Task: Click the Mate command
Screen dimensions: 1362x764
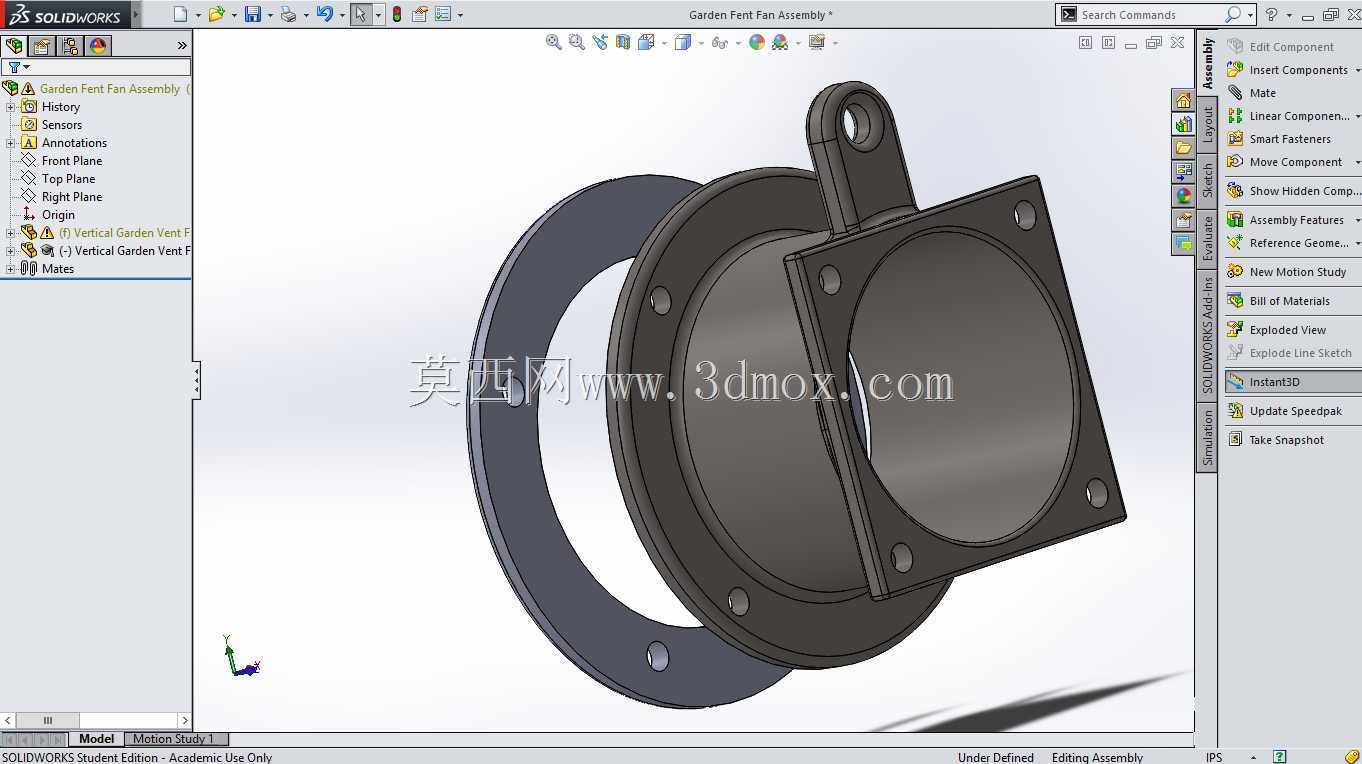Action: point(1252,93)
